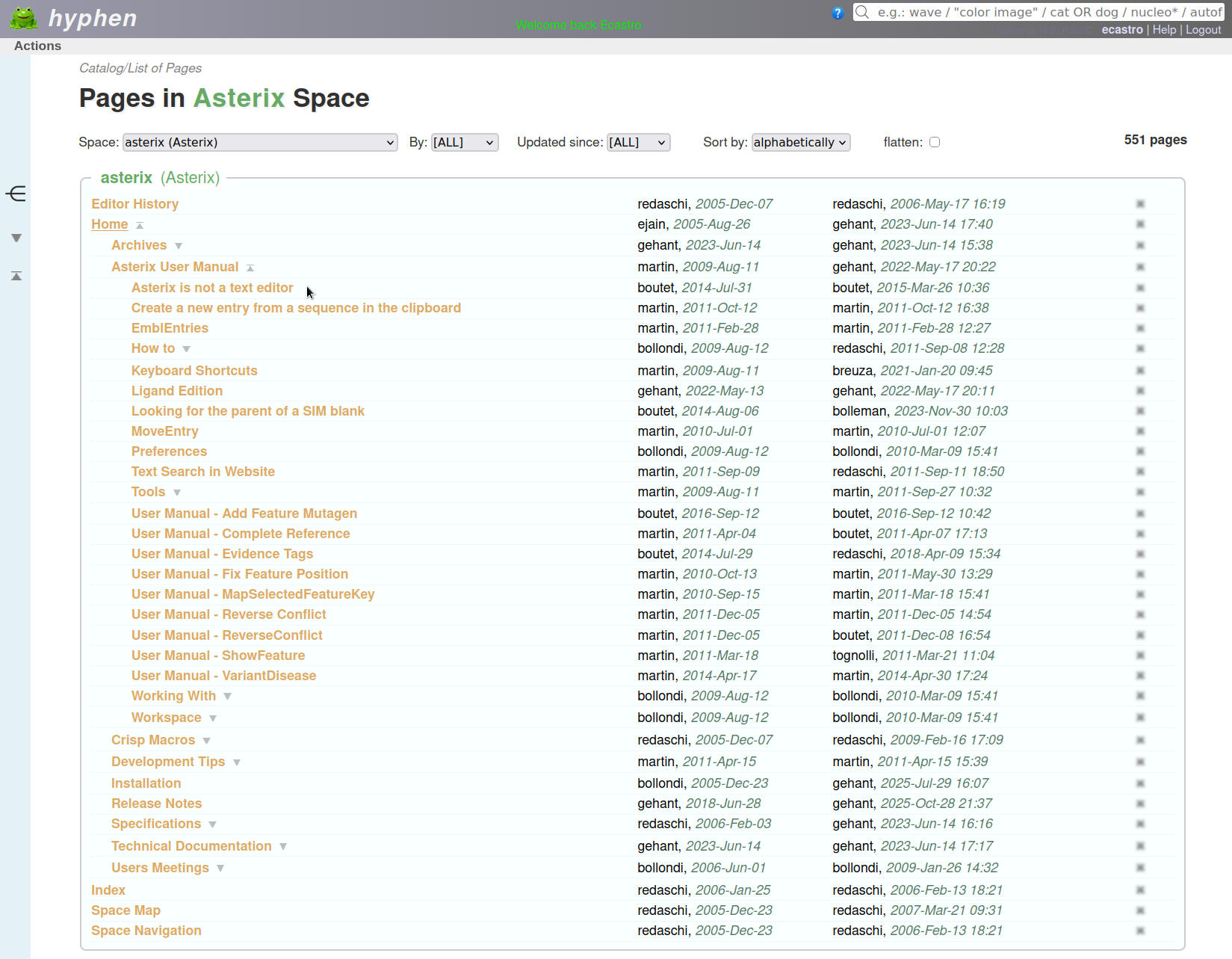Open the Sort by dropdown

pyautogui.click(x=801, y=142)
